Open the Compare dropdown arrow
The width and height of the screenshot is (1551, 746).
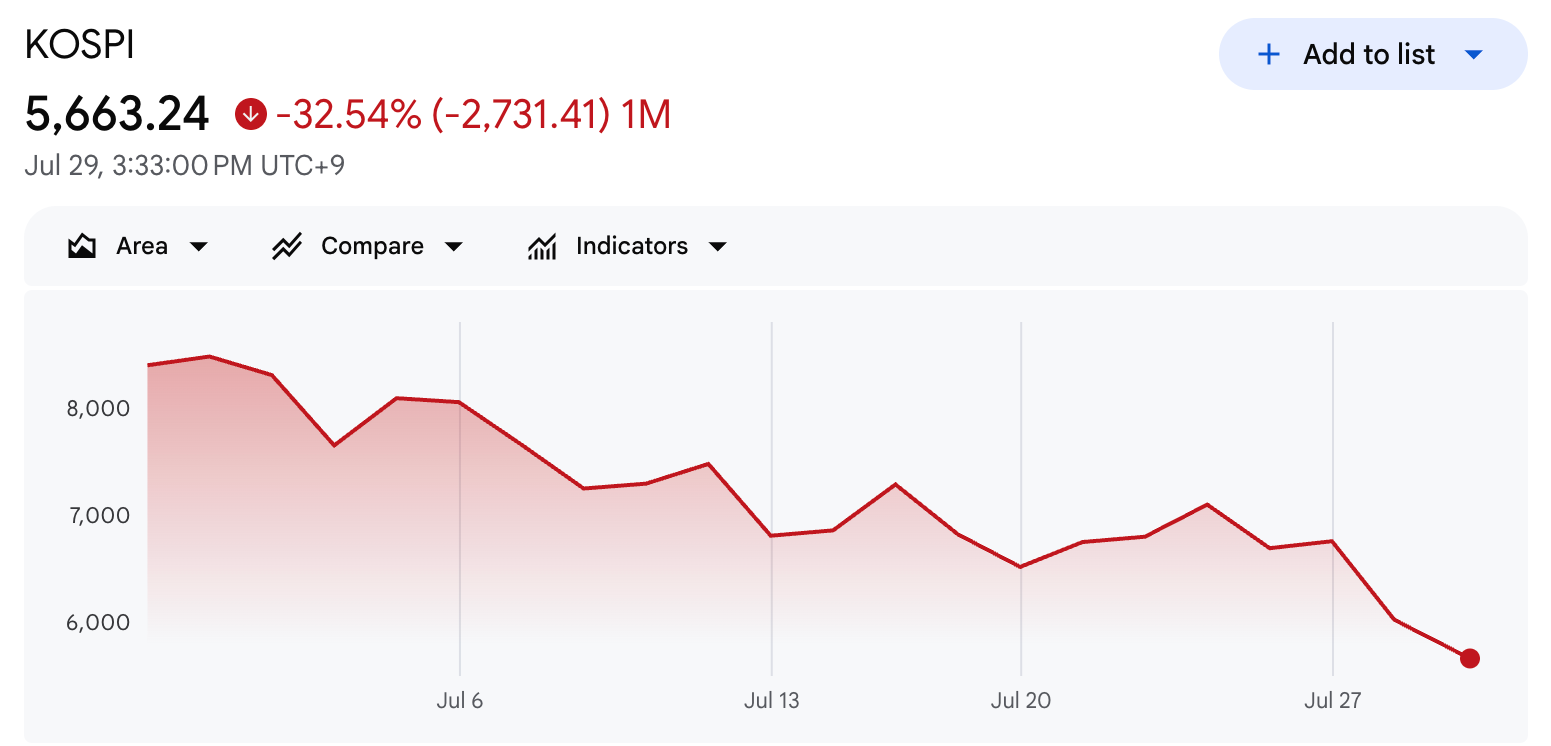(454, 247)
